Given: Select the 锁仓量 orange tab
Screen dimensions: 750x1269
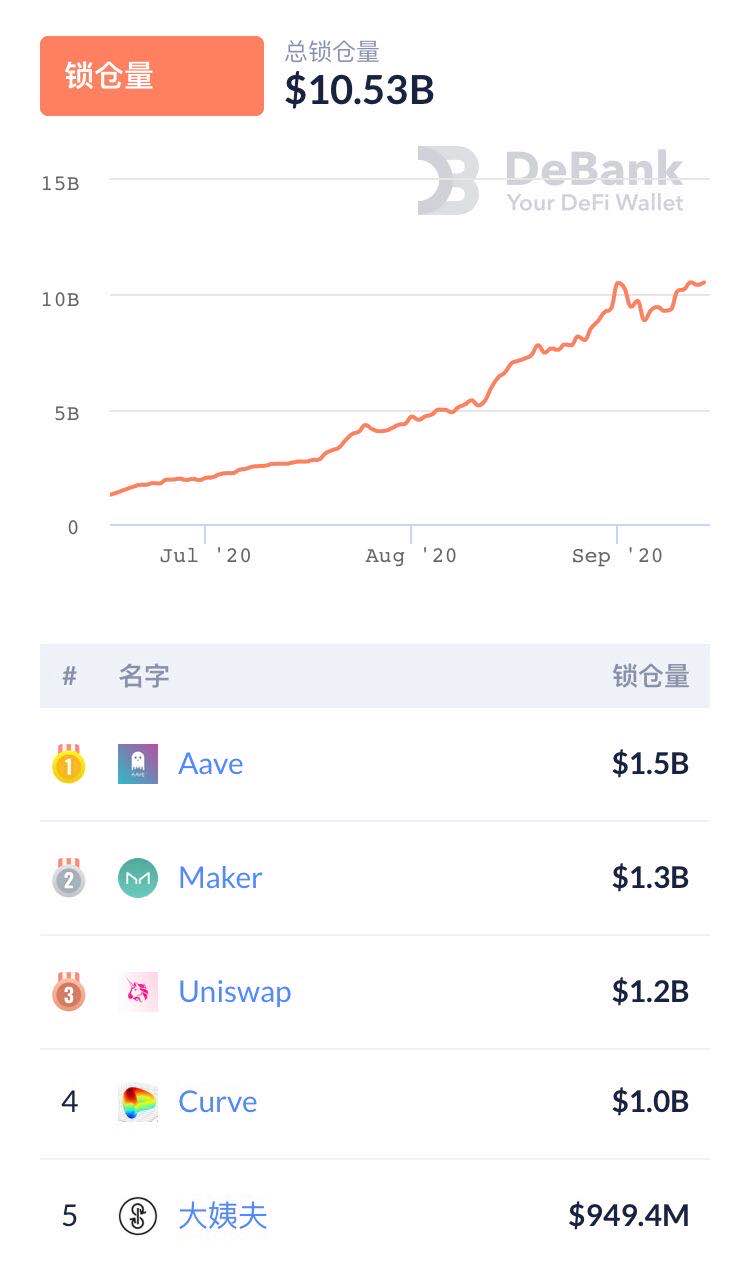Looking at the screenshot, I should pyautogui.click(x=152, y=76).
